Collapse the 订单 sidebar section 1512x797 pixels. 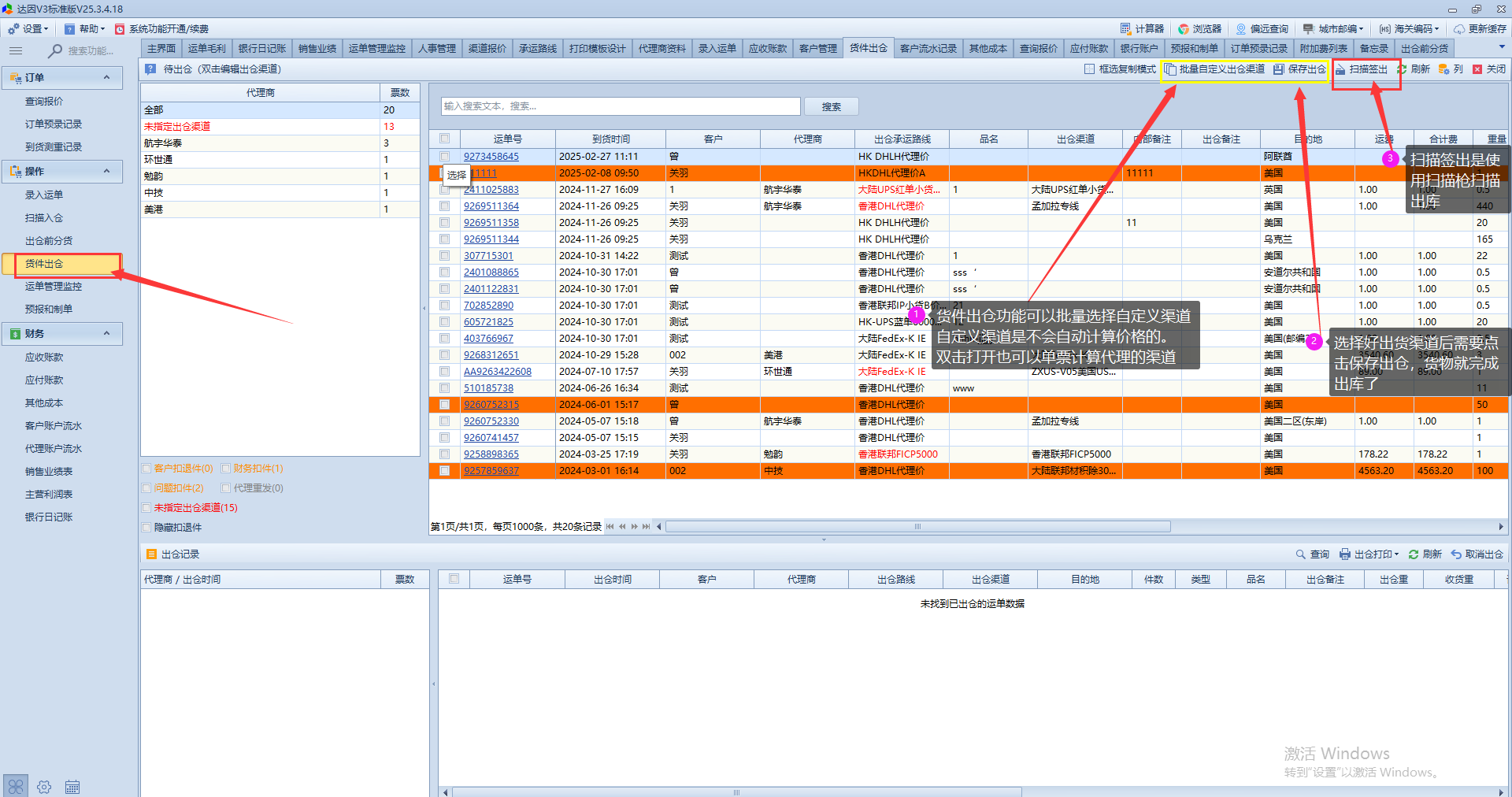click(107, 77)
